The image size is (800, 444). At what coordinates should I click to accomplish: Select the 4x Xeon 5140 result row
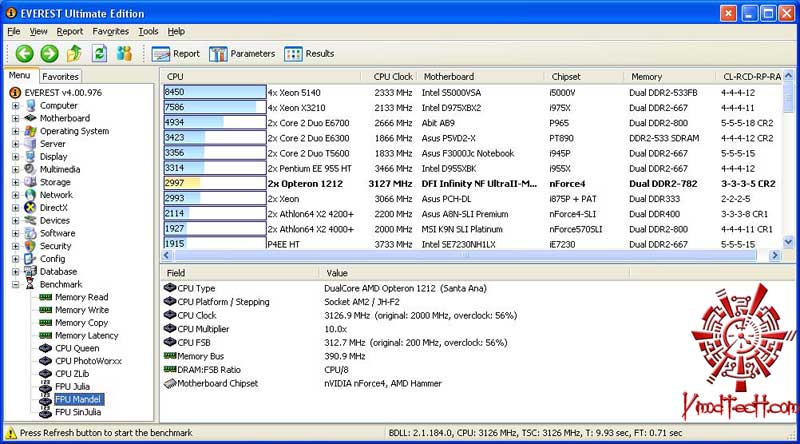[472, 92]
